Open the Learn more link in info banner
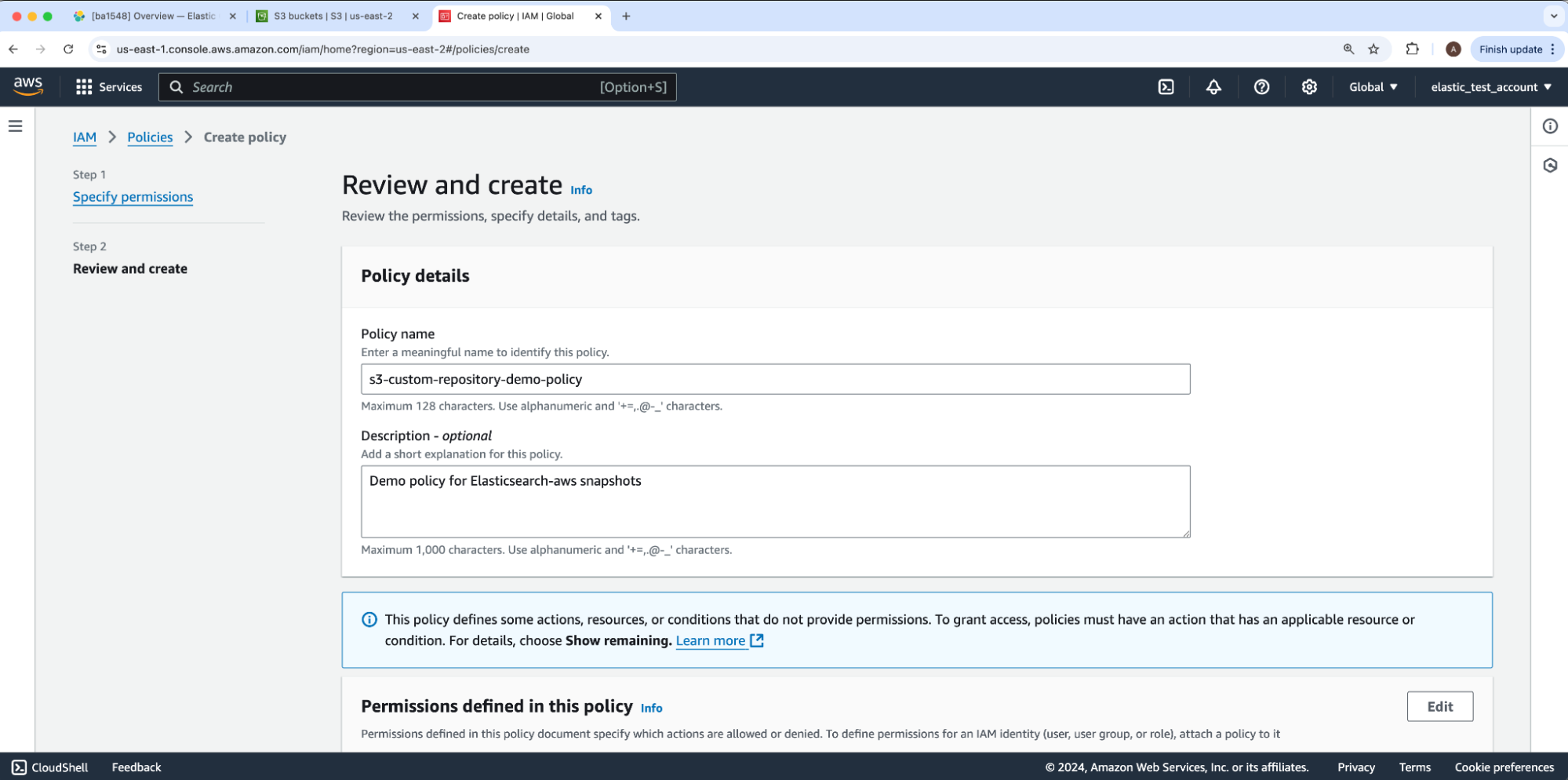The image size is (1568, 780). [x=711, y=640]
